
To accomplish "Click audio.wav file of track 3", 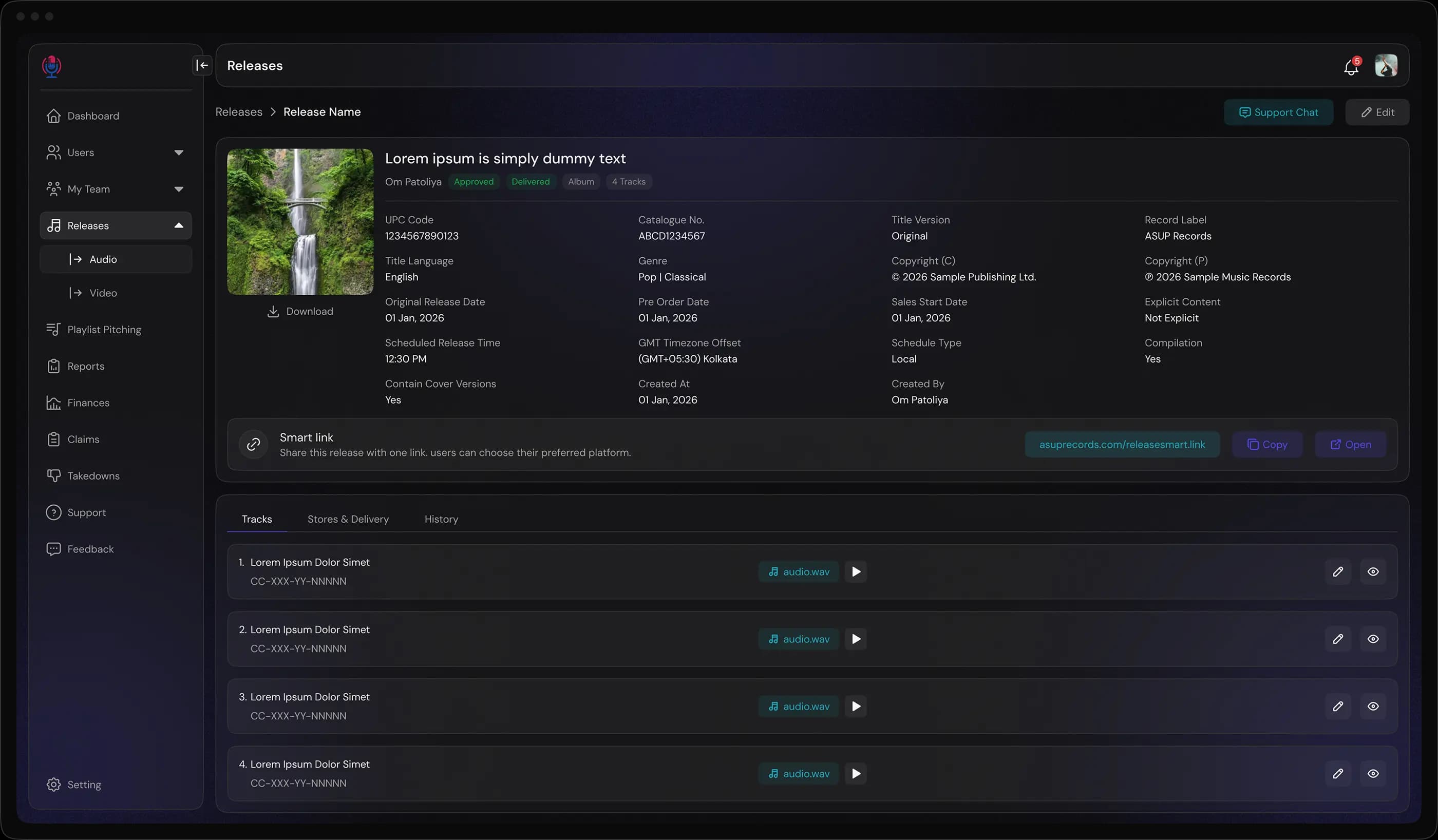I will 798,706.
